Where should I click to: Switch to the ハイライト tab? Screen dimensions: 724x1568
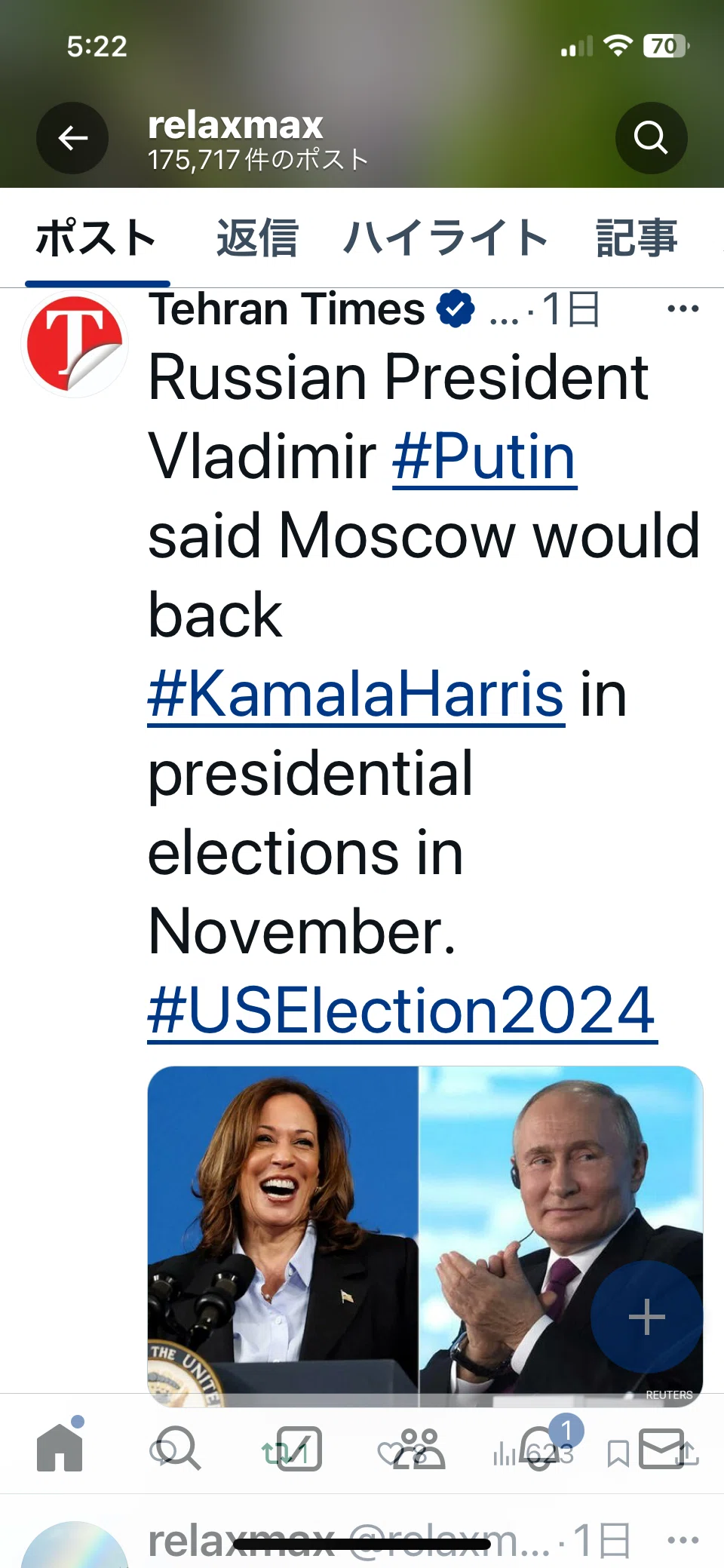[x=446, y=238]
